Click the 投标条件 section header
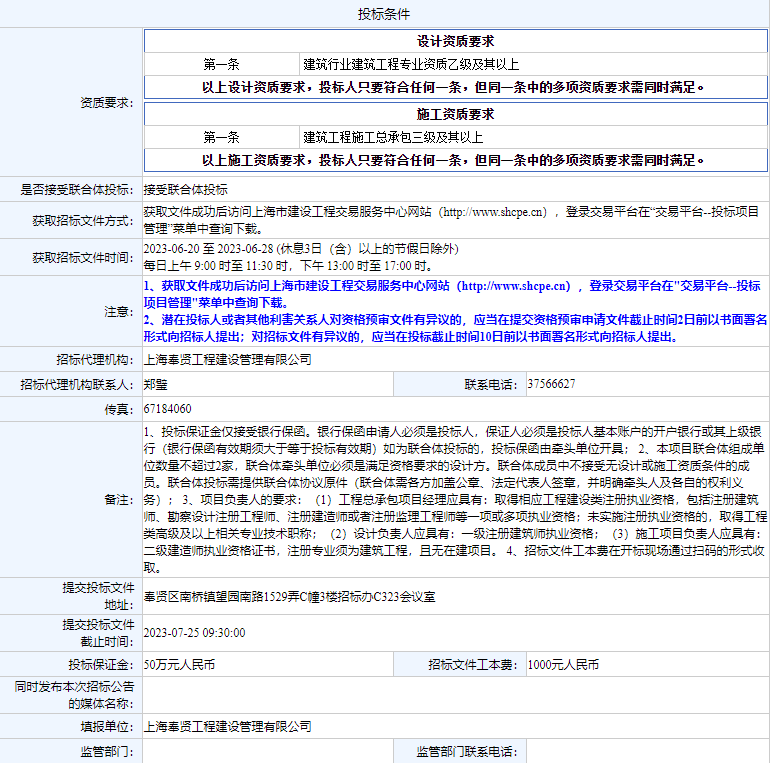This screenshot has height=763, width=771. 384,14
